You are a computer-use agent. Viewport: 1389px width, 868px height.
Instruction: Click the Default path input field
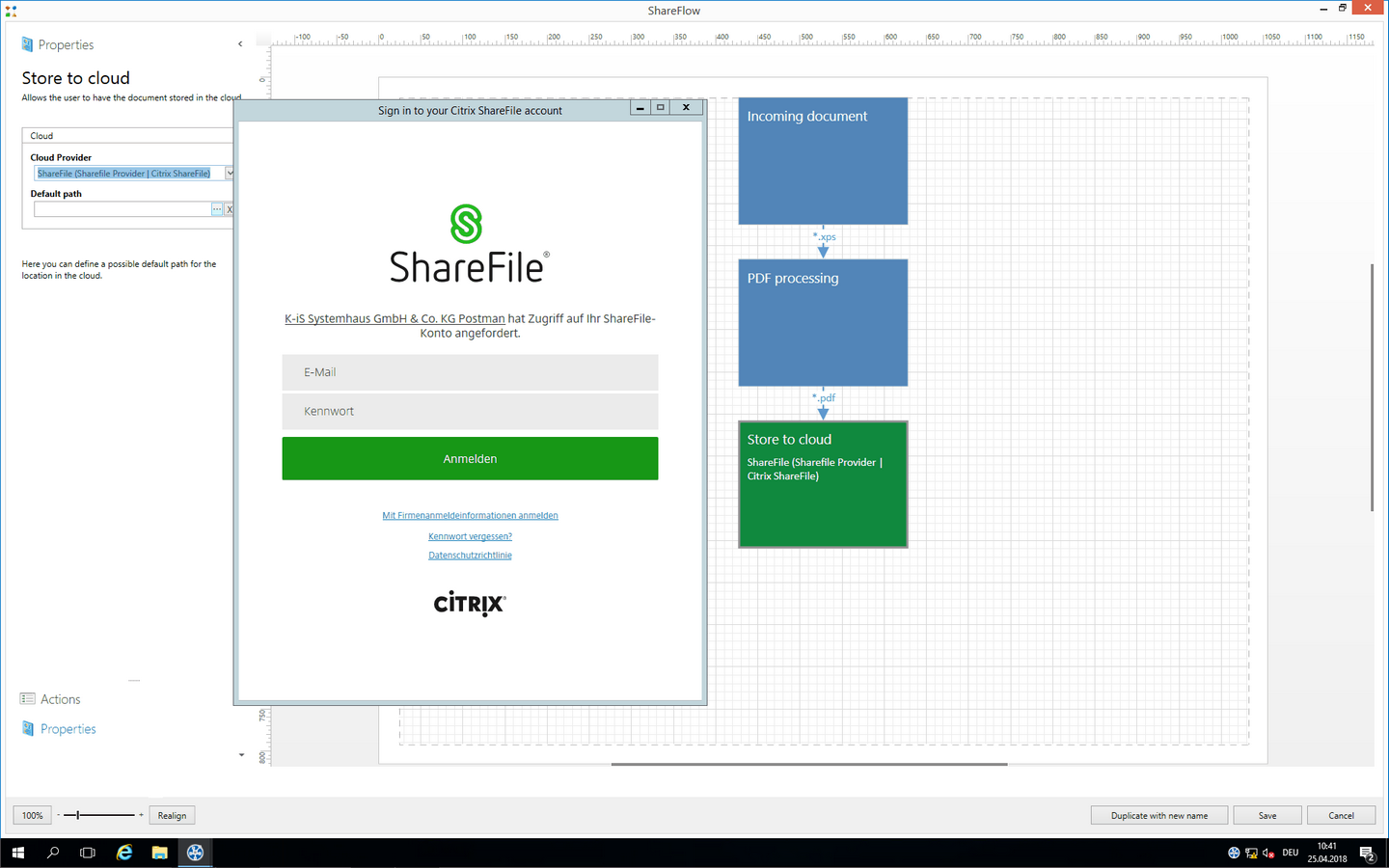click(123, 209)
